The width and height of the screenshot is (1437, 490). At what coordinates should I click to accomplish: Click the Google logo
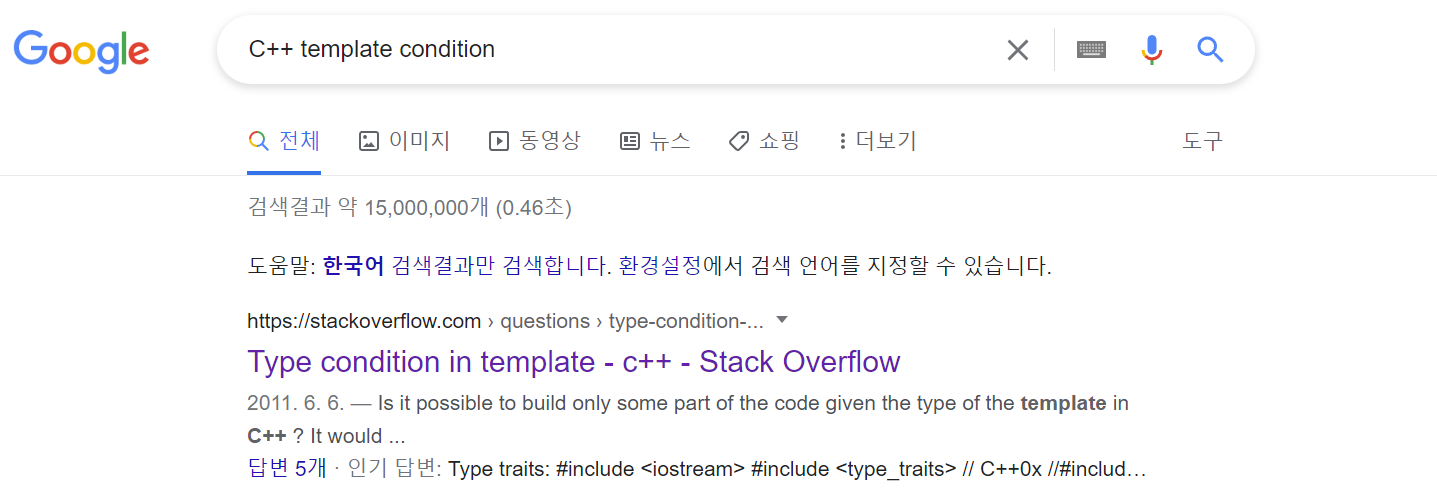pyautogui.click(x=82, y=50)
